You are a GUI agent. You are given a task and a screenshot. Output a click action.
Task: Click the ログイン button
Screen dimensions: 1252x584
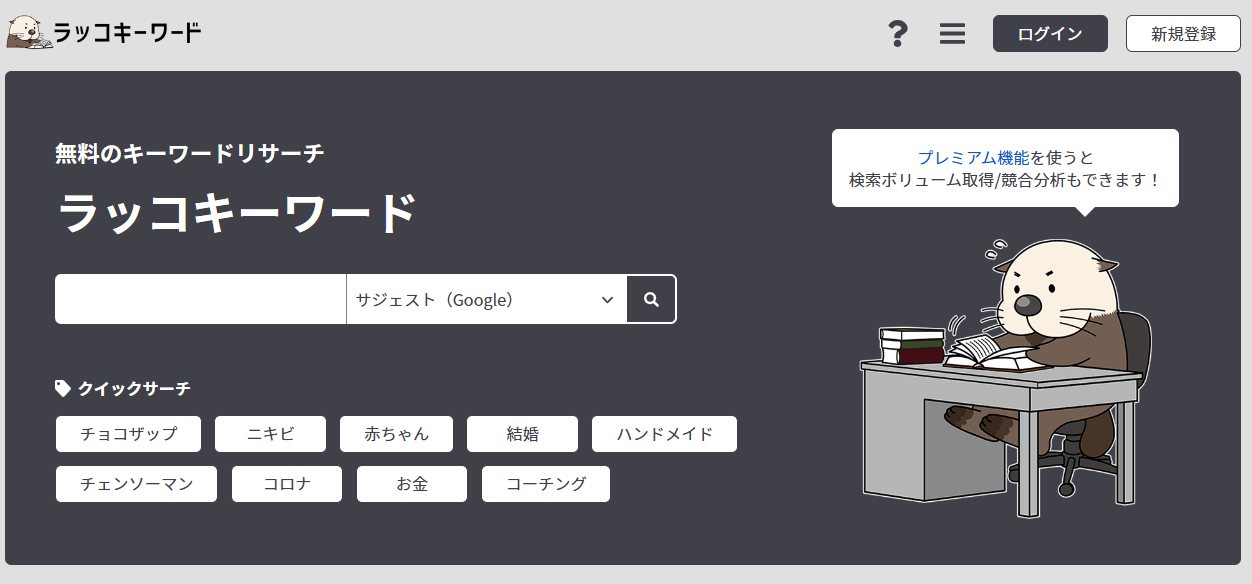pyautogui.click(x=1050, y=33)
